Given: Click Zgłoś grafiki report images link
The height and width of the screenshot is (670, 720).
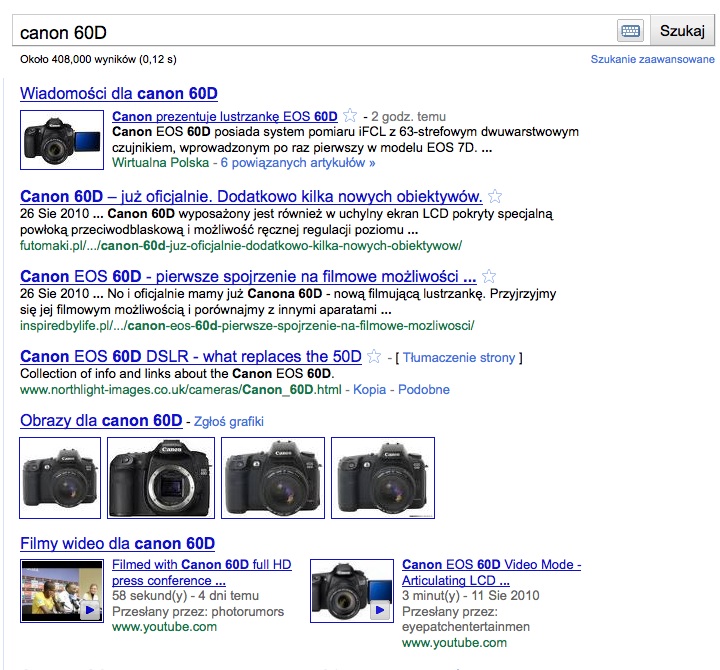Looking at the screenshot, I should [x=229, y=421].
